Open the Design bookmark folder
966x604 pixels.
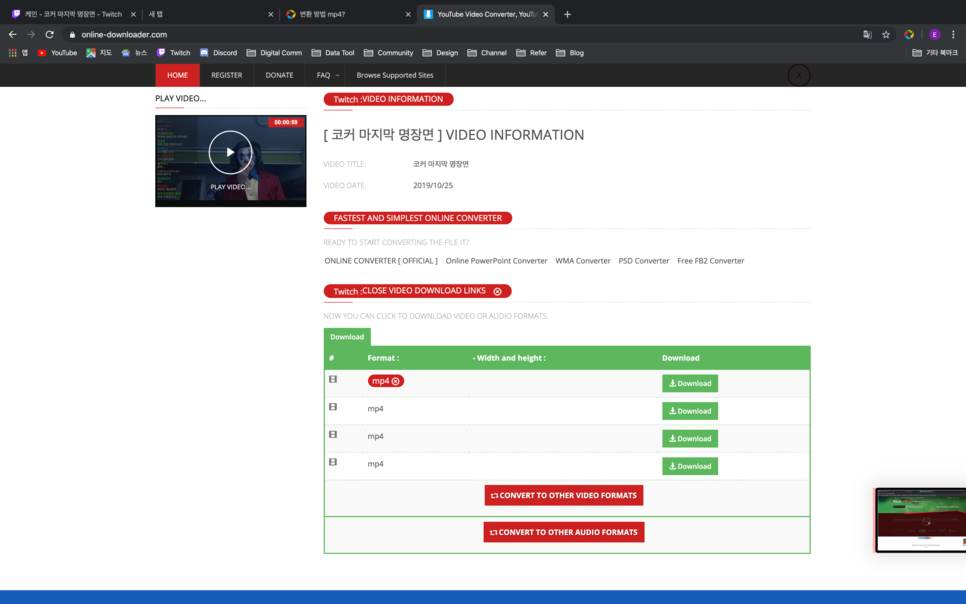click(x=440, y=53)
